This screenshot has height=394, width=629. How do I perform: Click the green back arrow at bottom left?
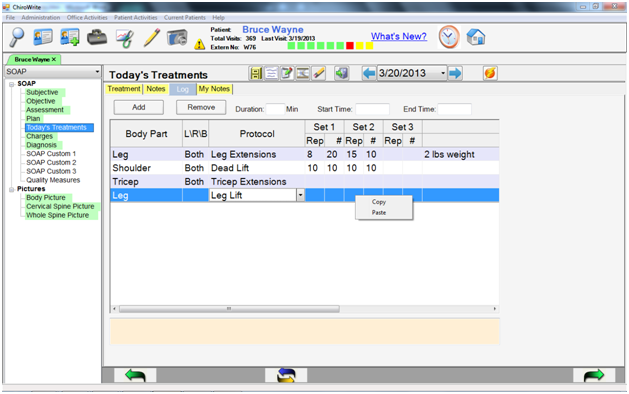135,376
